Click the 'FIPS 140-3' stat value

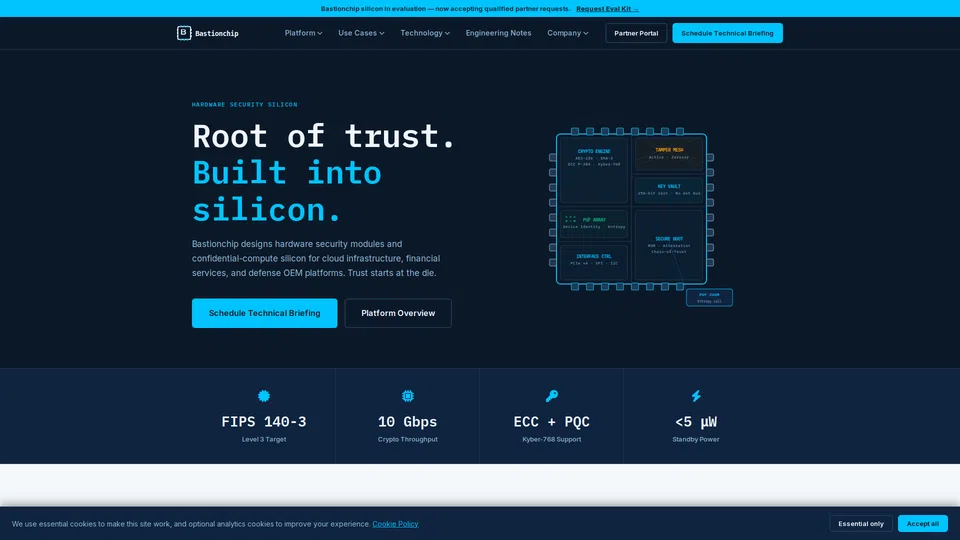pyautogui.click(x=264, y=422)
